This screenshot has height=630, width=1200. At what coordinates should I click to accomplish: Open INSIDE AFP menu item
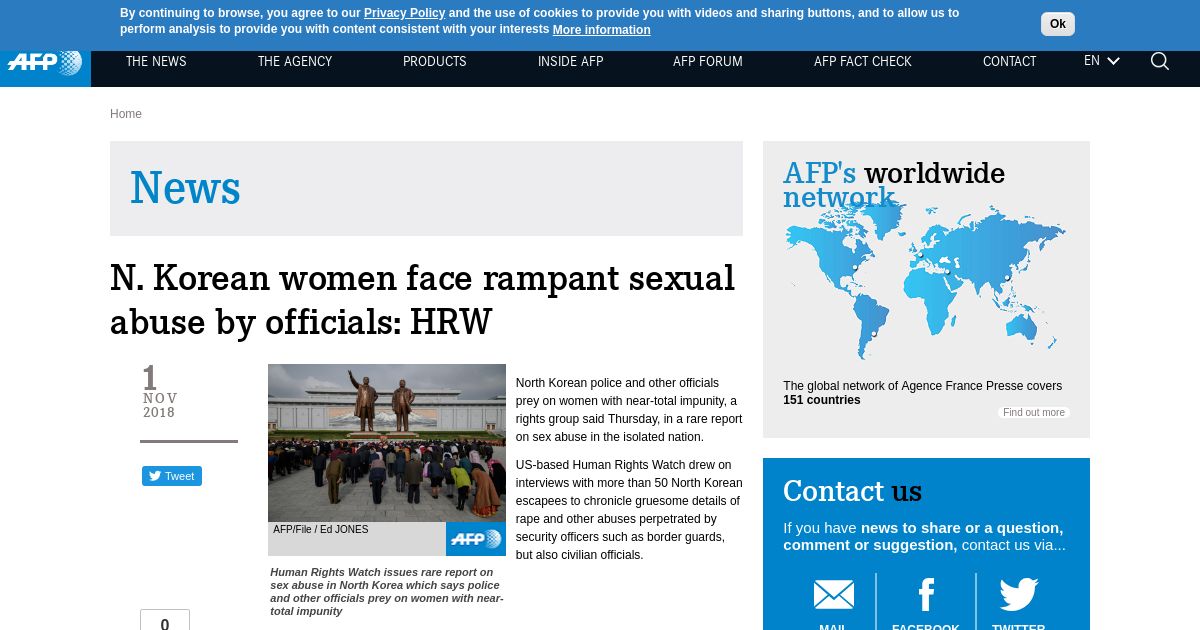click(571, 62)
